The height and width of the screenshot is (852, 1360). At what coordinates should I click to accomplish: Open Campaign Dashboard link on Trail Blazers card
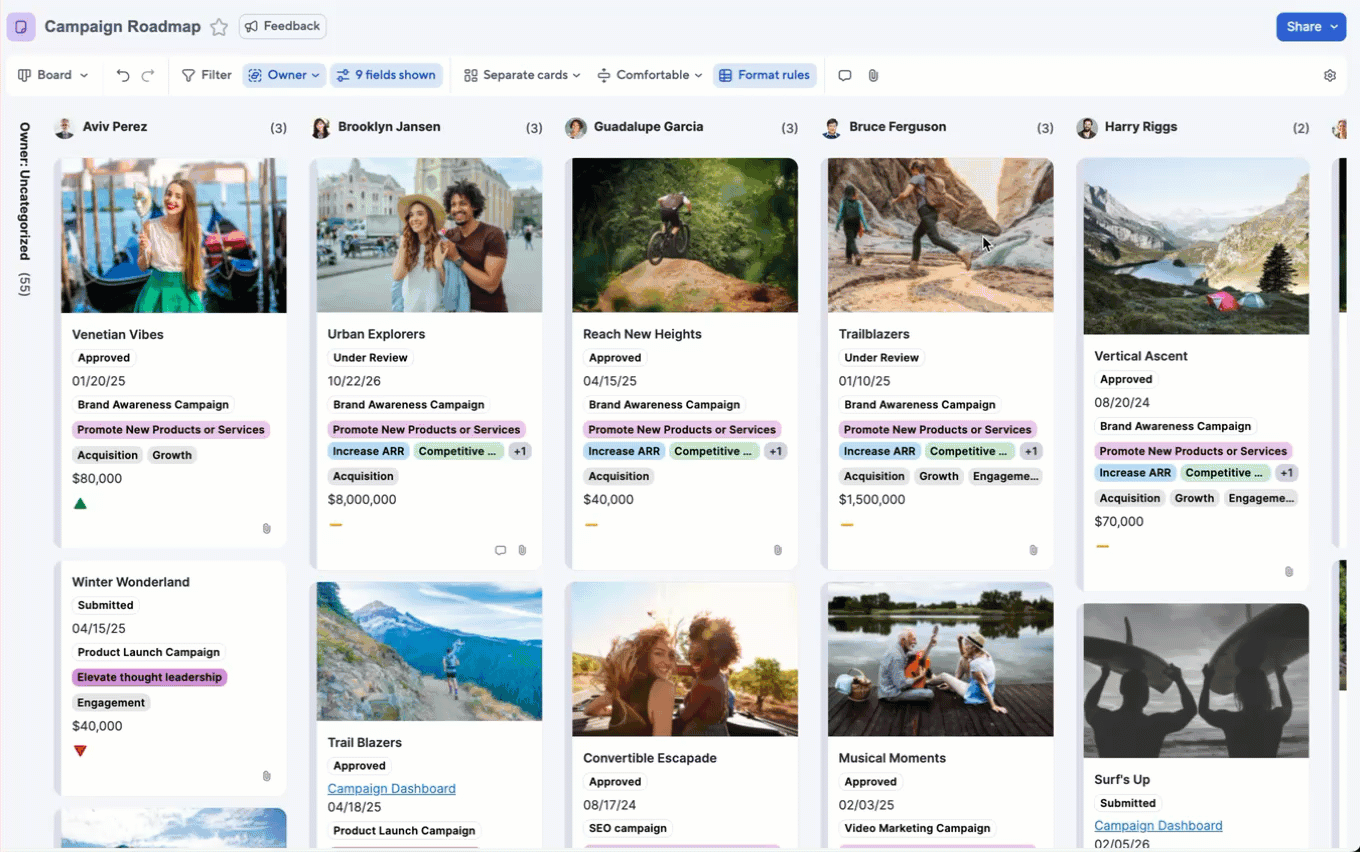tap(391, 789)
